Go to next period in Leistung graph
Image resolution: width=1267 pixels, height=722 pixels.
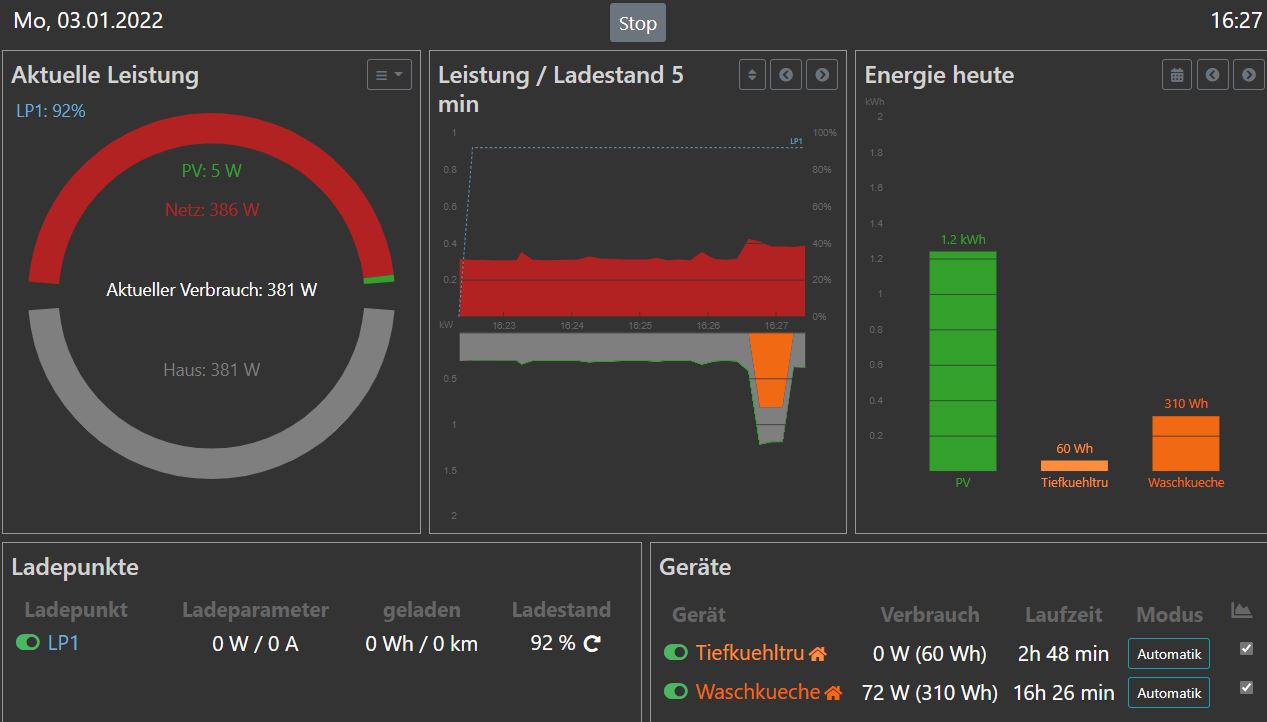[x=822, y=75]
